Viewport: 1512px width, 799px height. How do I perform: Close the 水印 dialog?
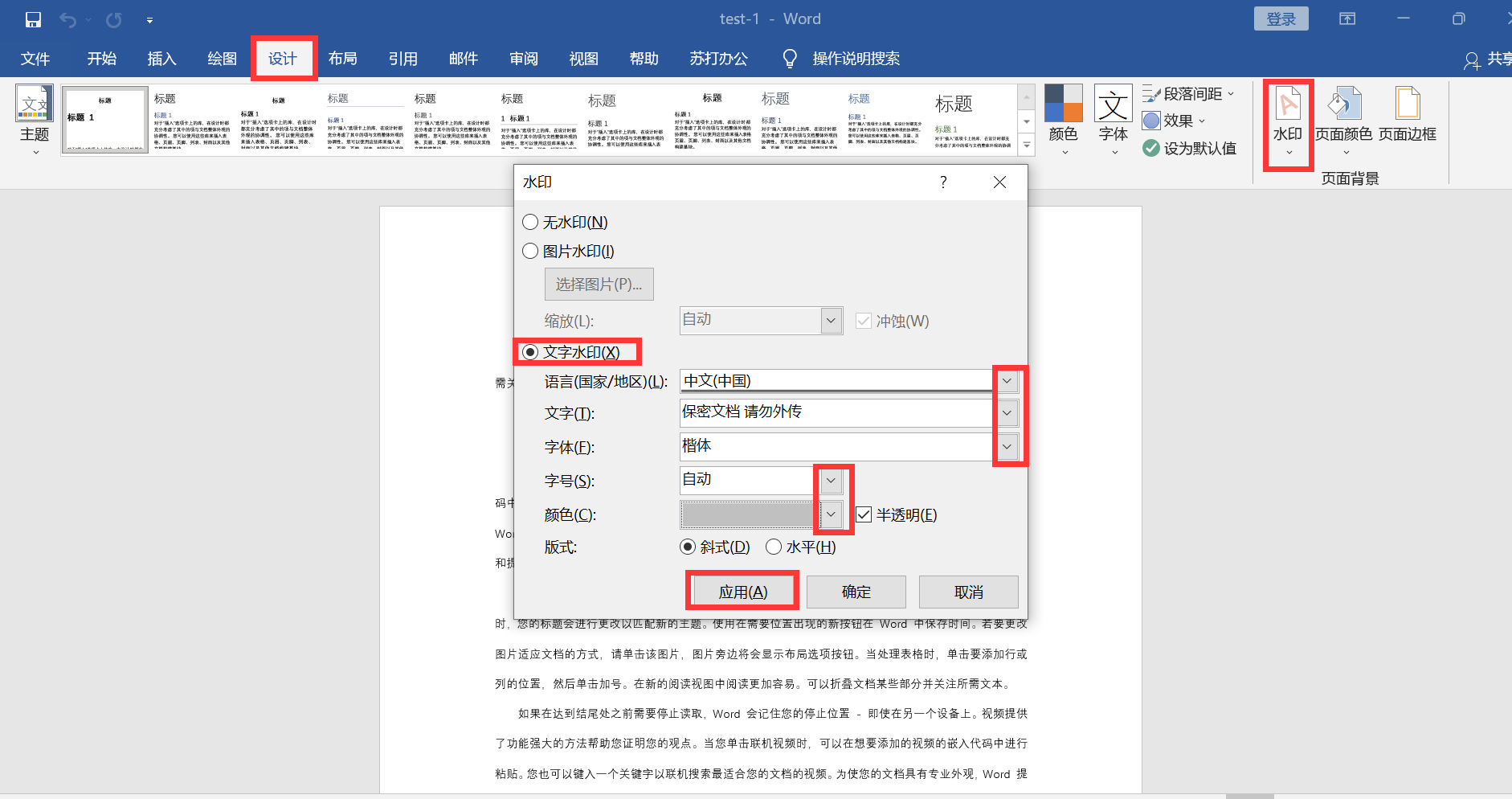[999, 182]
